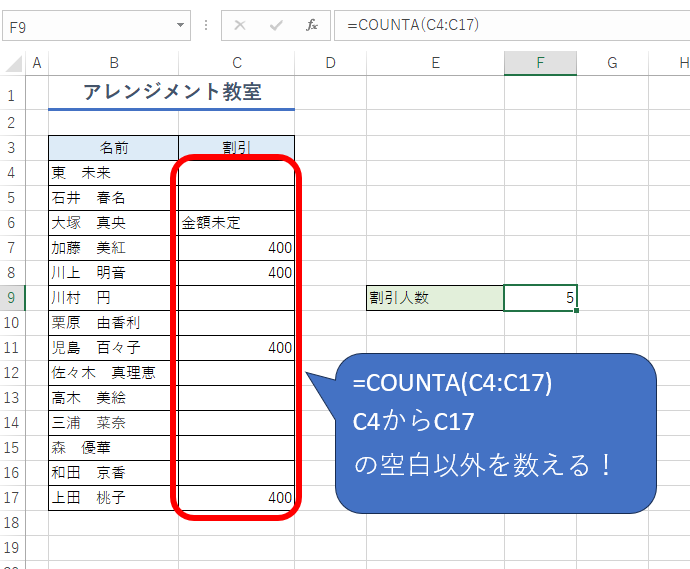Click the 金額未定 cell
690x569 pixels.
pos(237,223)
